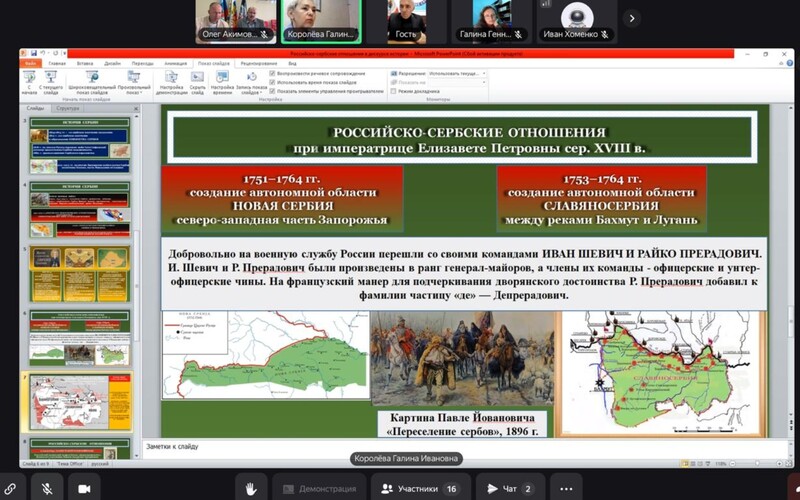
Task: Click the Славяносербия map image on slide
Action: 662,374
